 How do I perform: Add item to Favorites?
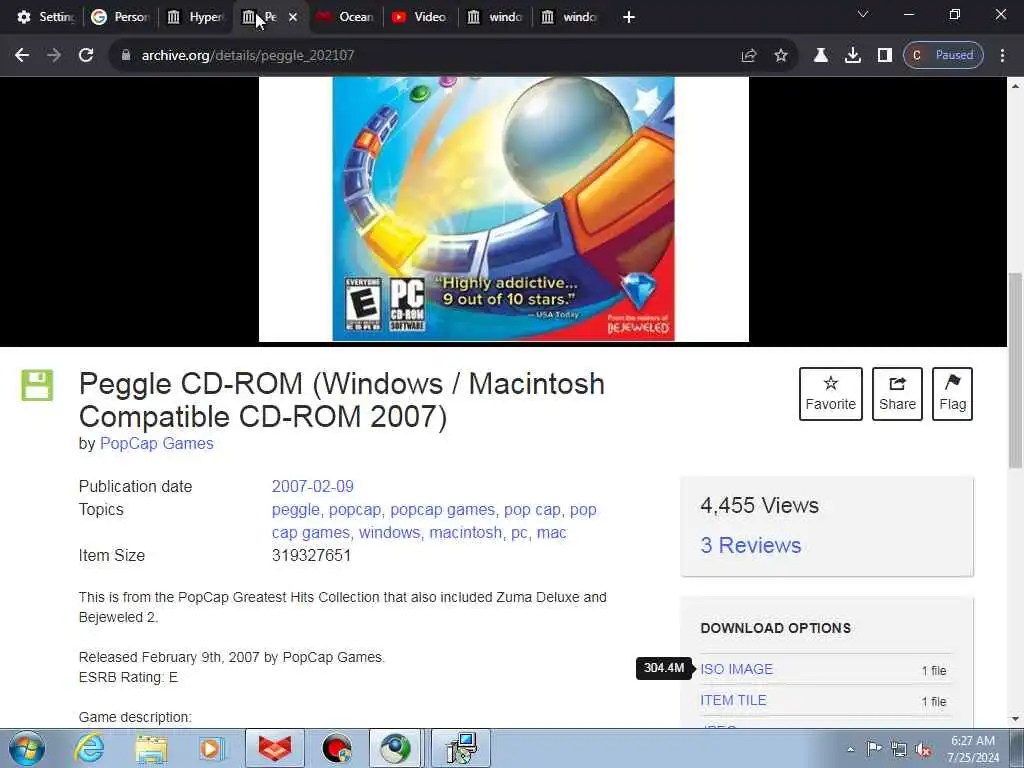[831, 394]
